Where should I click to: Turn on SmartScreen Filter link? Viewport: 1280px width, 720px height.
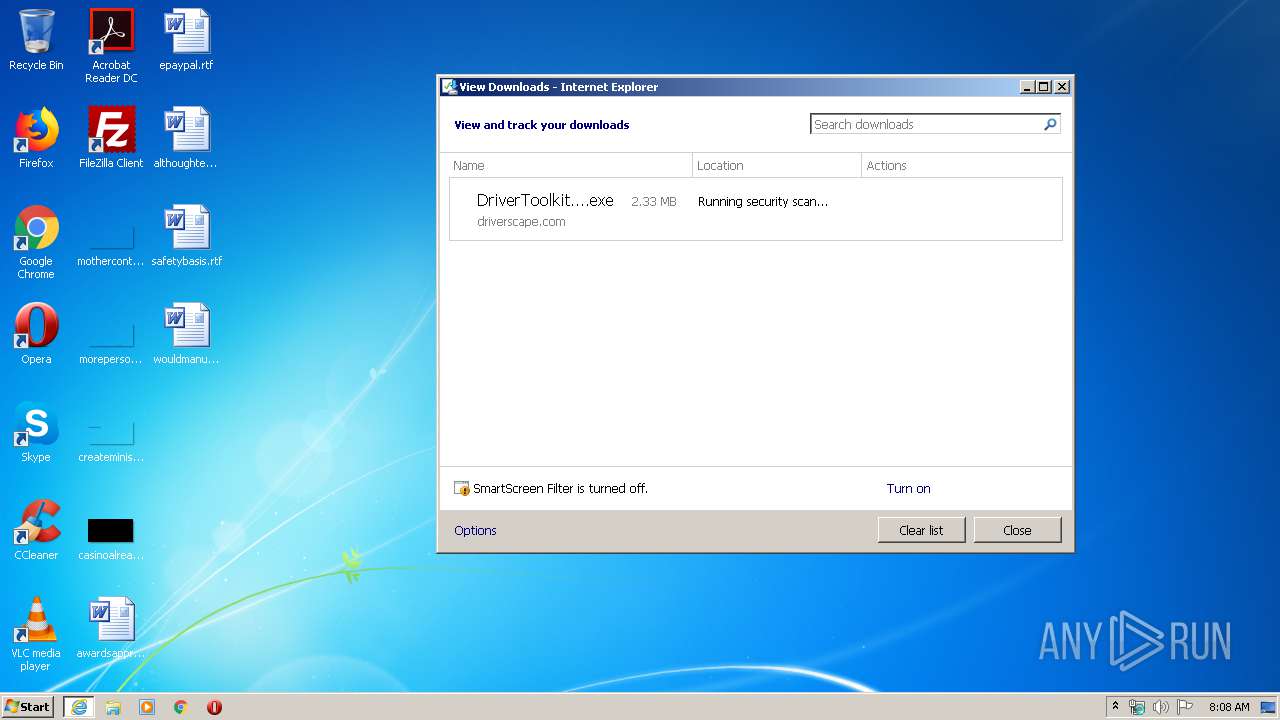pos(908,488)
